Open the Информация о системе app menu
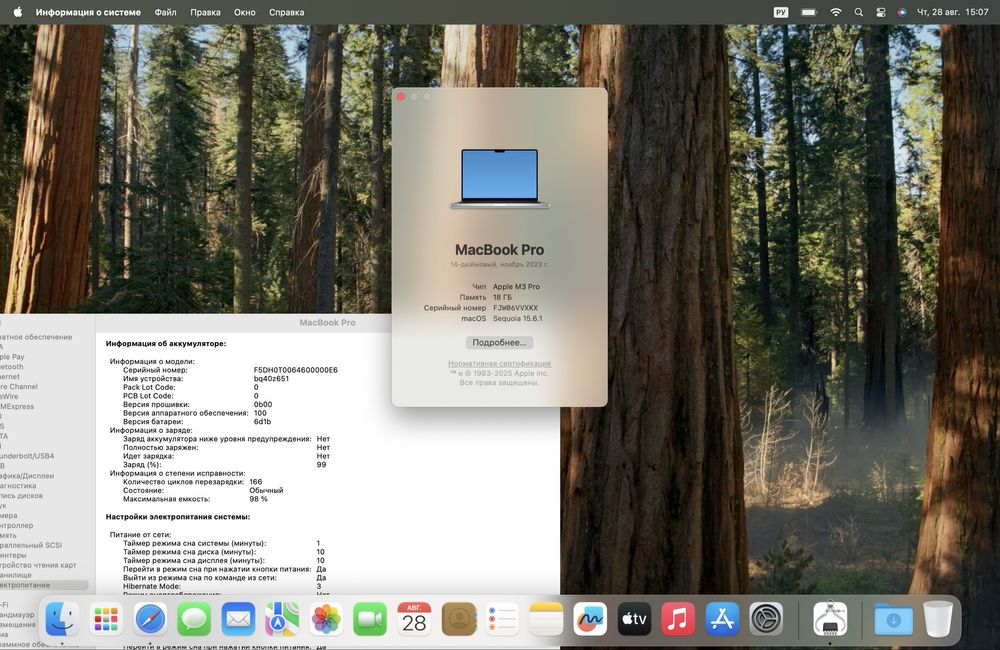This screenshot has width=1000, height=650. coord(88,12)
